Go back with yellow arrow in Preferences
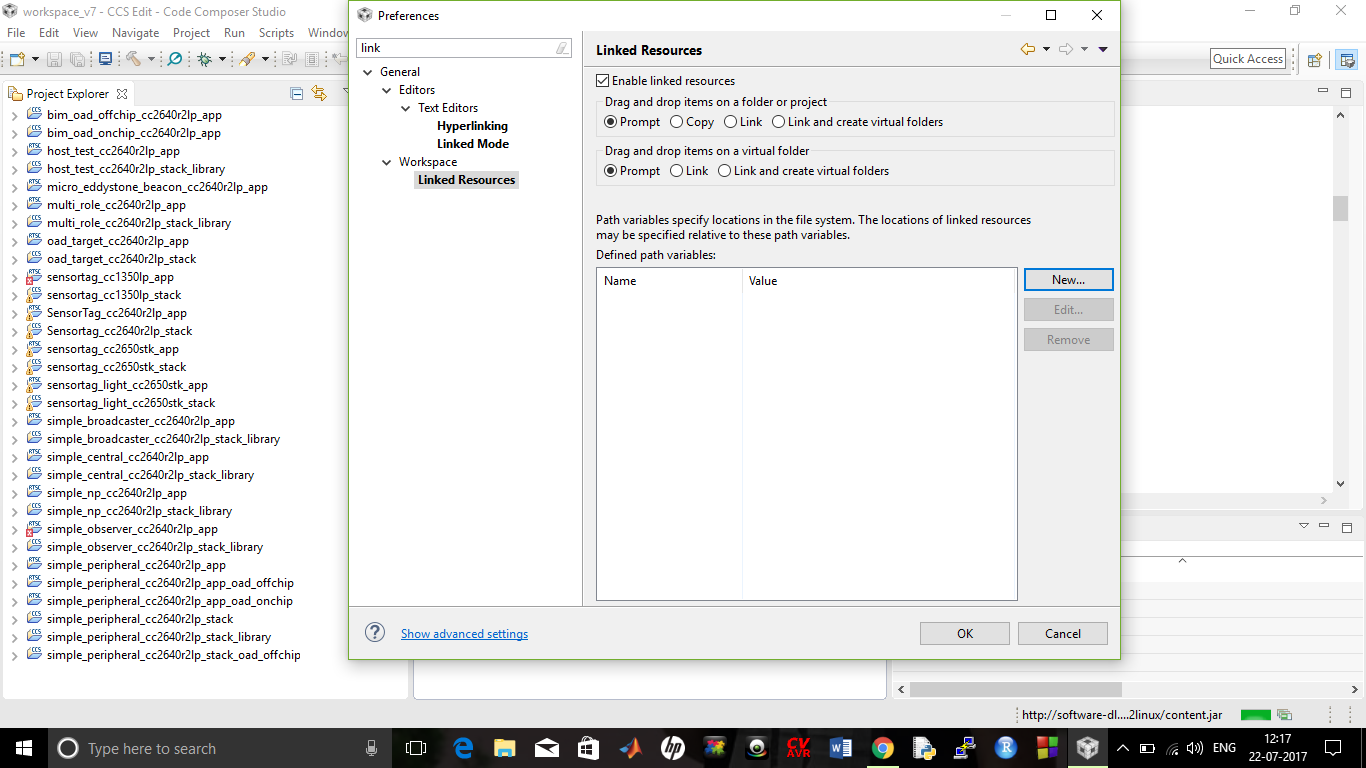Viewport: 1366px width, 768px height. (1028, 49)
